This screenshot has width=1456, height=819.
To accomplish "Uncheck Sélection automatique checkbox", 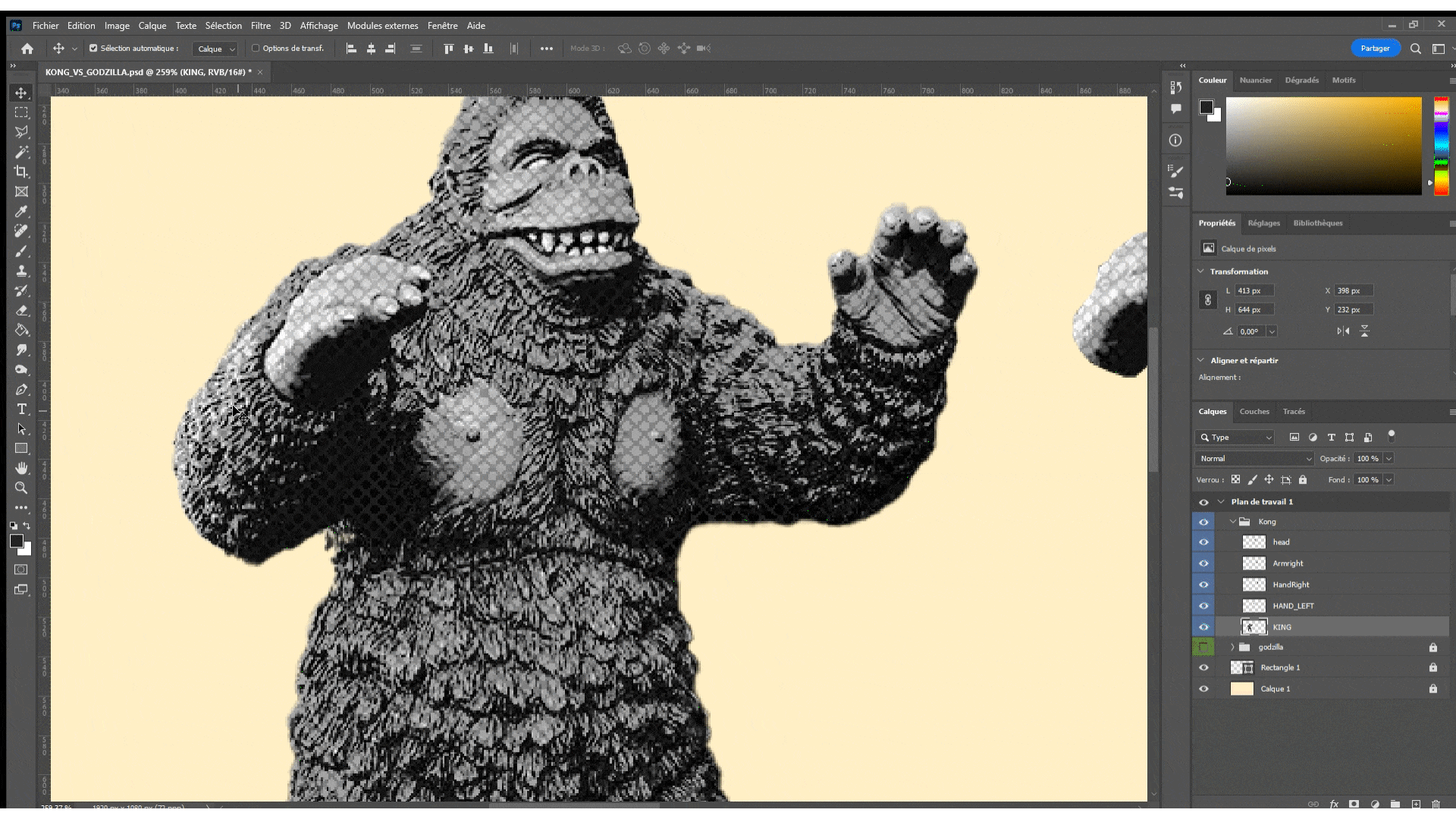I will pyautogui.click(x=93, y=48).
